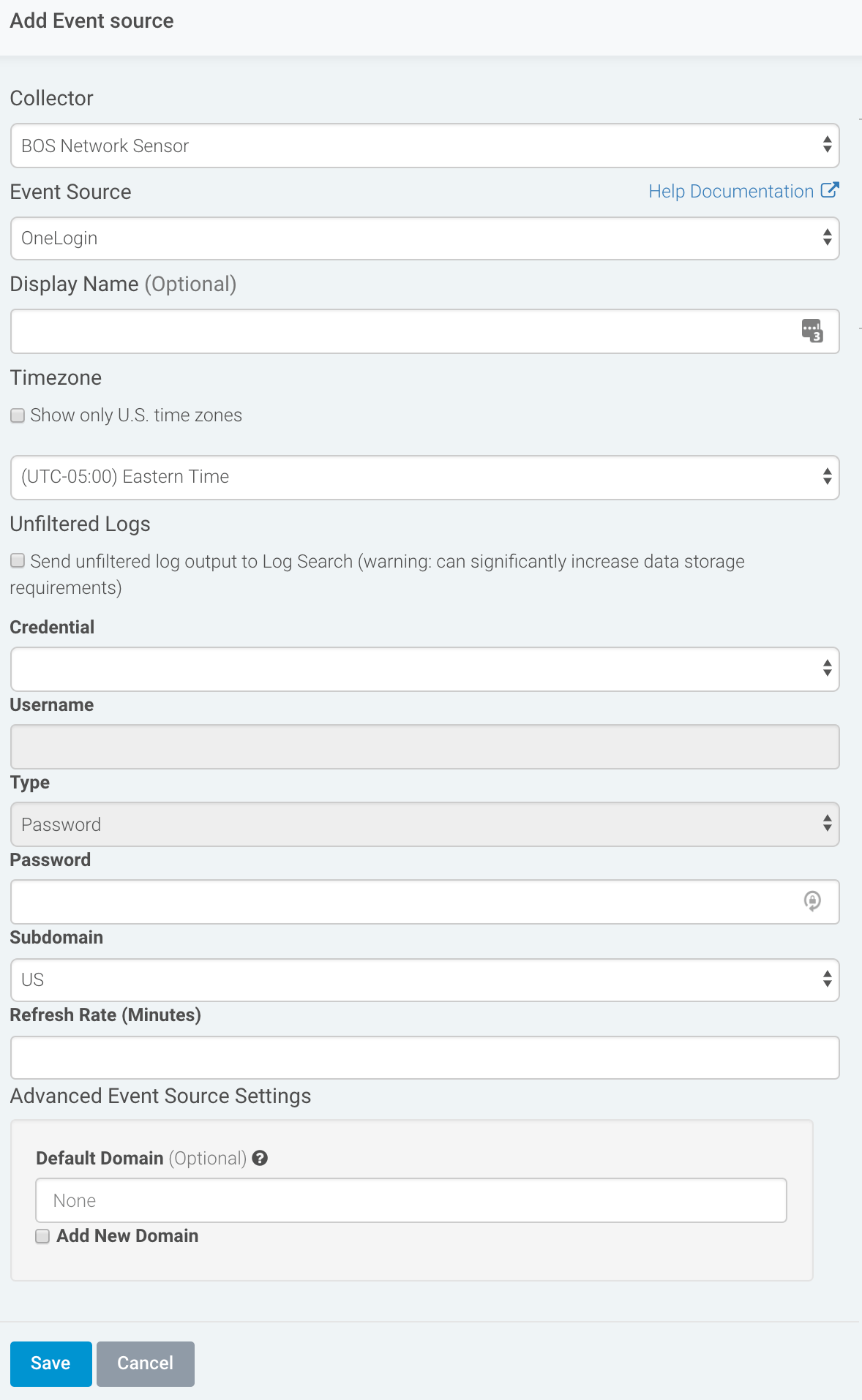Open the empty Credential dropdown
This screenshot has width=862, height=1400.
click(x=424, y=669)
